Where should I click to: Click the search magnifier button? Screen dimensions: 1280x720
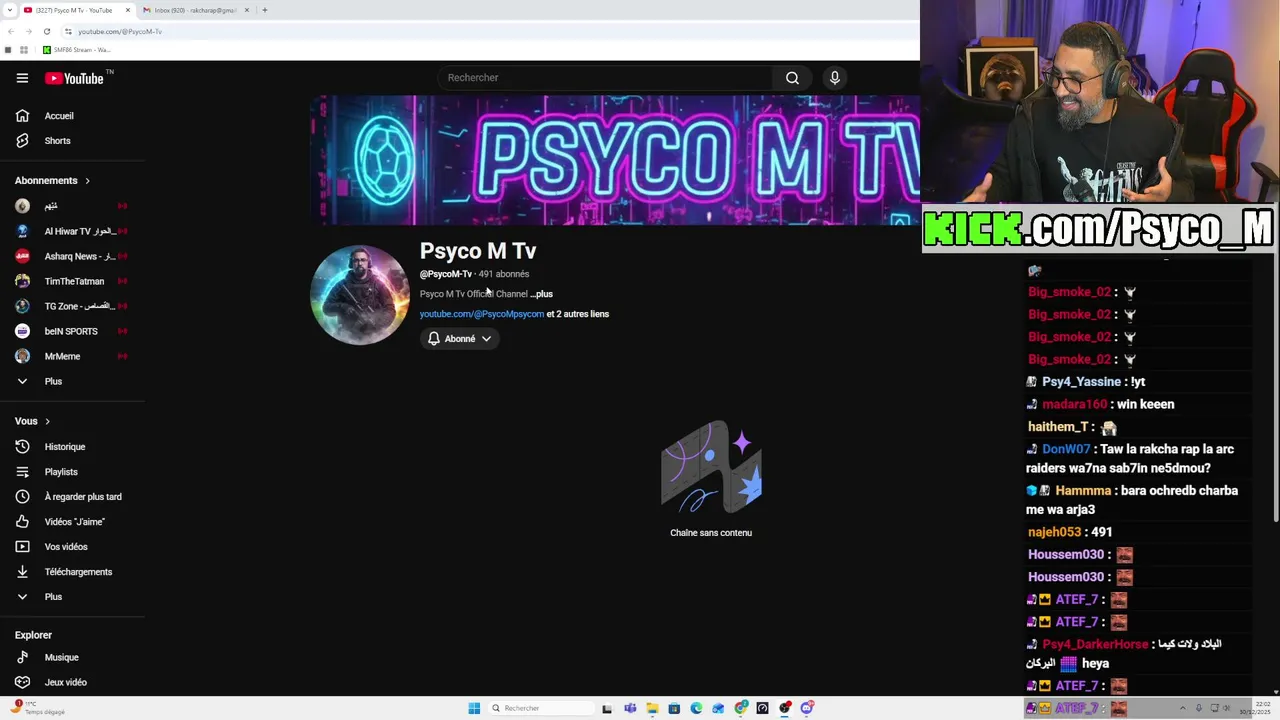792,78
